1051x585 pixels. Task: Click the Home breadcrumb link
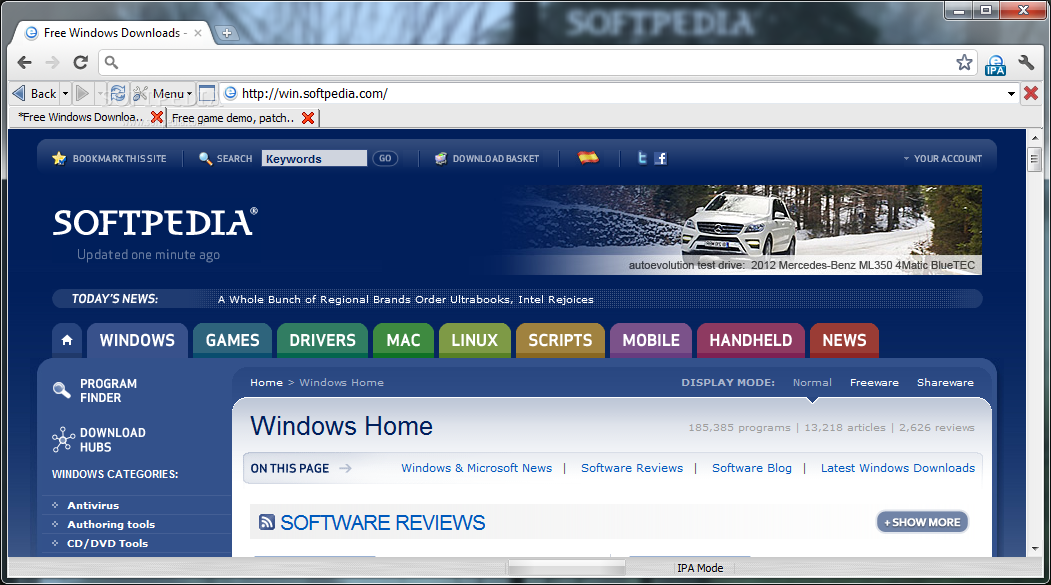[266, 383]
